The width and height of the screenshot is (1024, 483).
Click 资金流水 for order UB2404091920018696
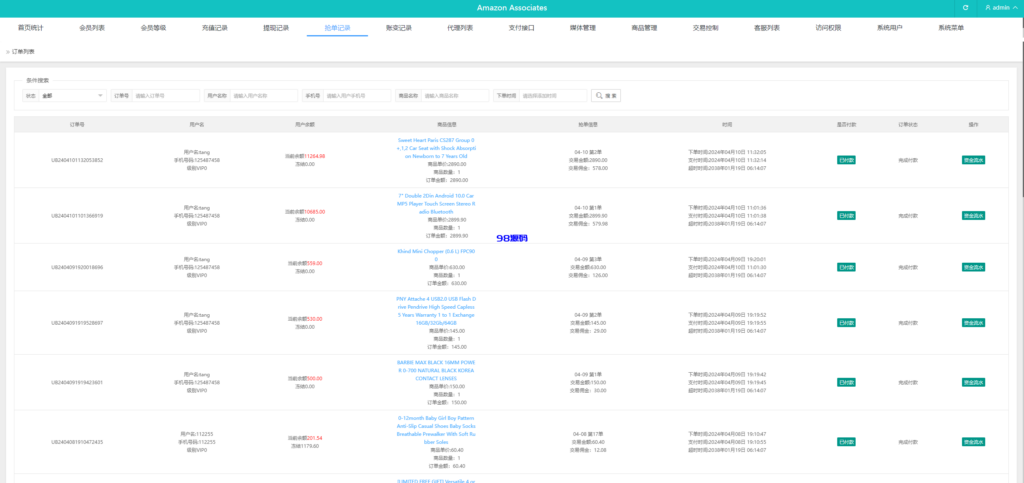973,267
